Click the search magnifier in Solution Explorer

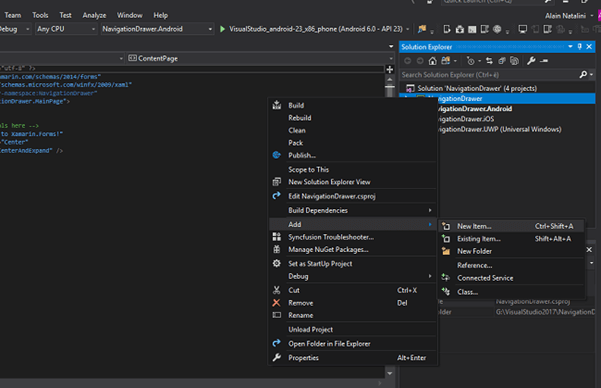[x=583, y=74]
